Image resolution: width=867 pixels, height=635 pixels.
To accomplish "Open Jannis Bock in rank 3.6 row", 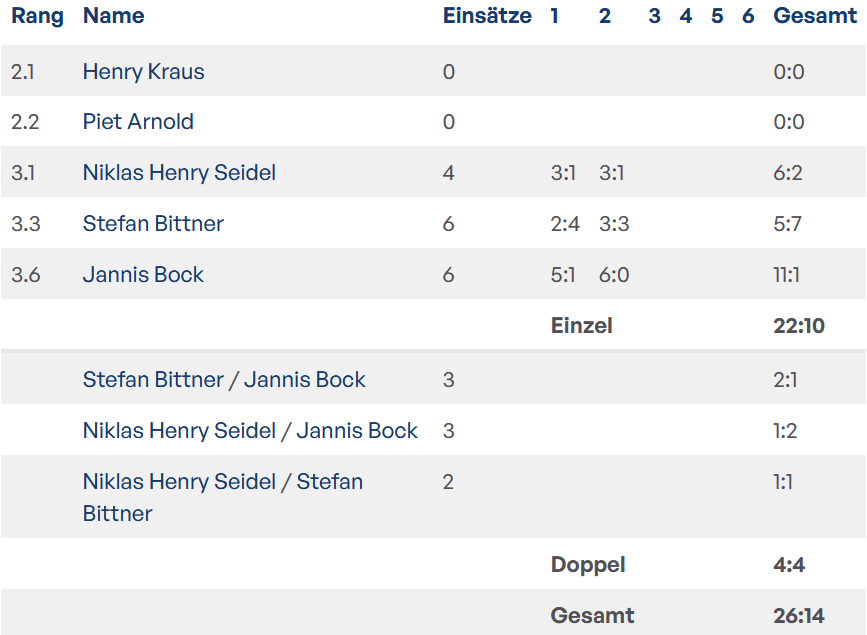I will tap(143, 275).
